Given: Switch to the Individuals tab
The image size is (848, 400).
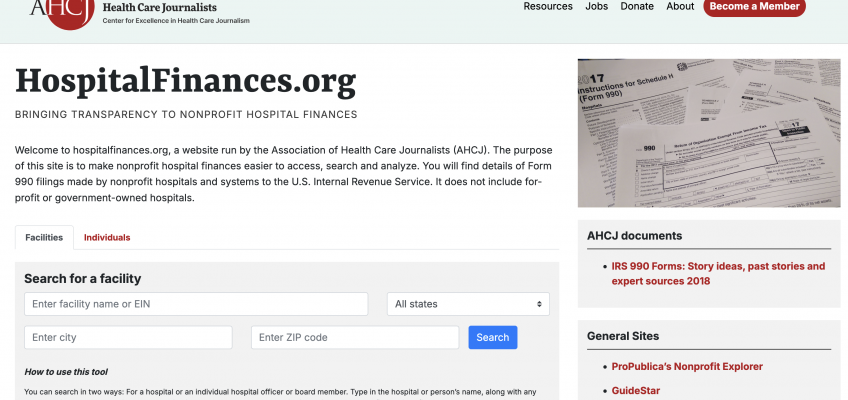Looking at the screenshot, I should coord(107,237).
